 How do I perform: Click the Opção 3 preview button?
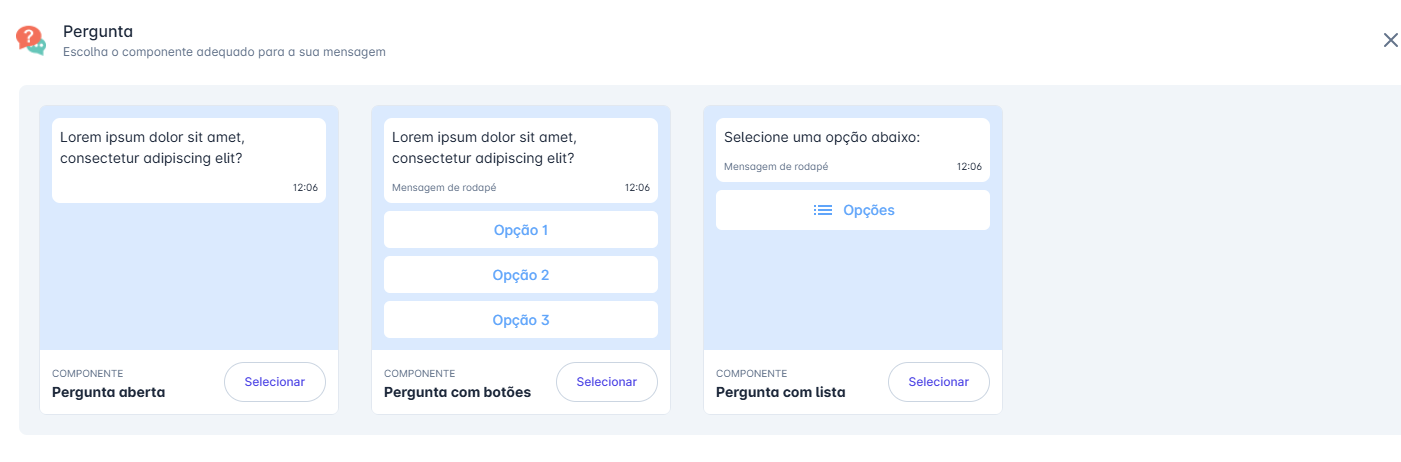click(521, 320)
